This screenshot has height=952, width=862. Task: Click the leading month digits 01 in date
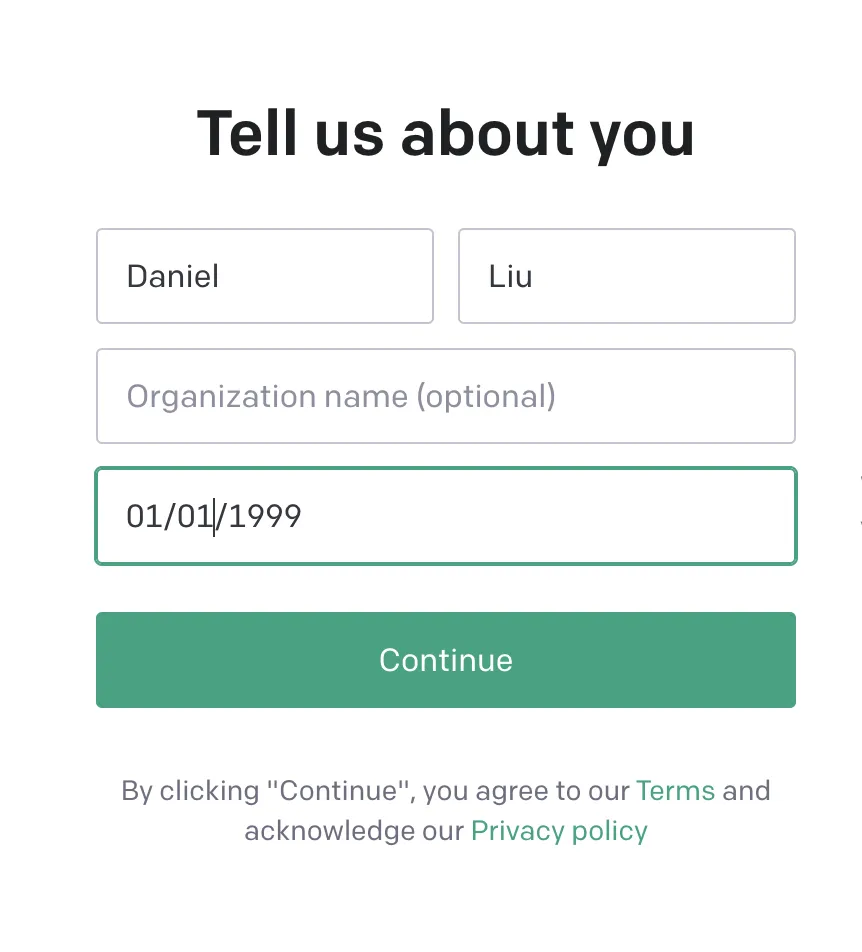pyautogui.click(x=143, y=516)
